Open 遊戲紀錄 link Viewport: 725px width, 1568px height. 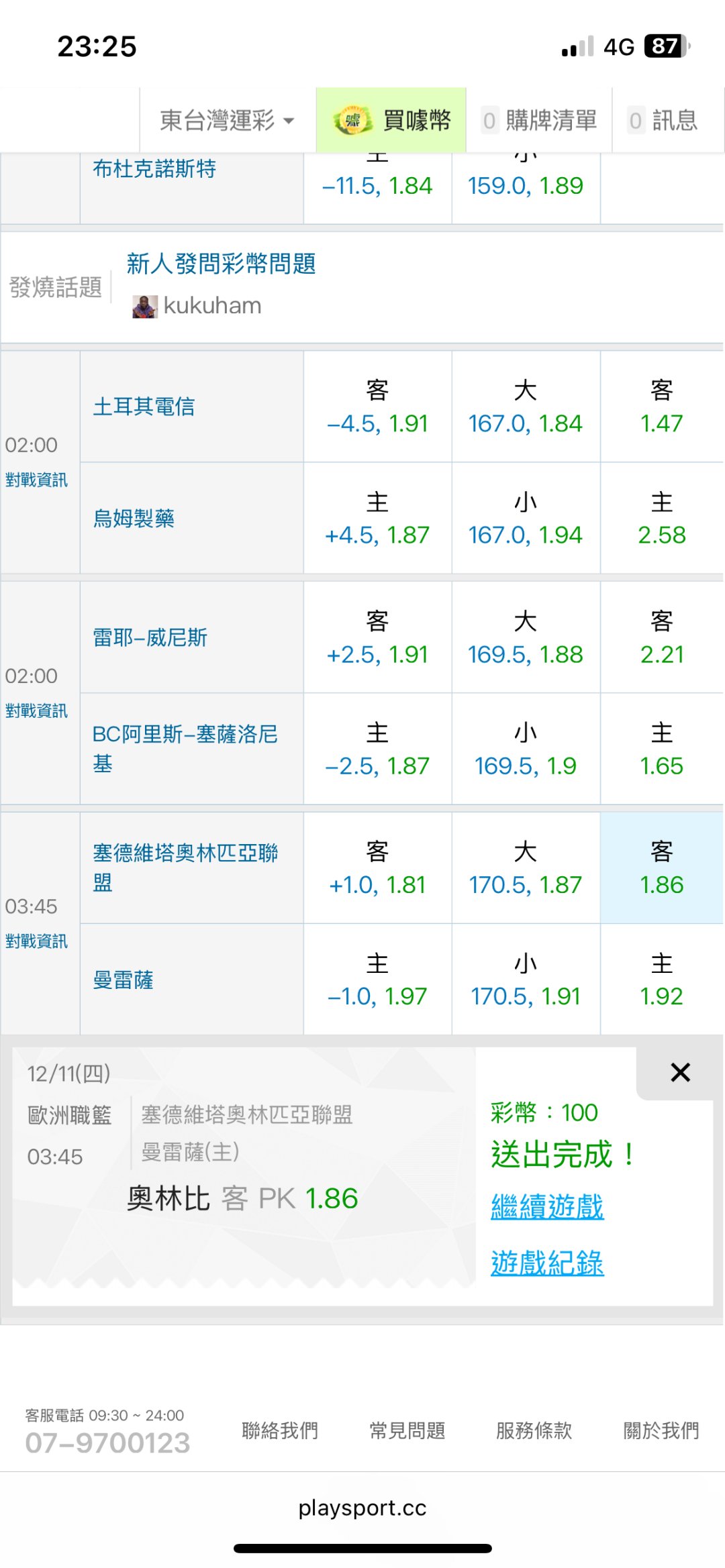click(547, 1263)
